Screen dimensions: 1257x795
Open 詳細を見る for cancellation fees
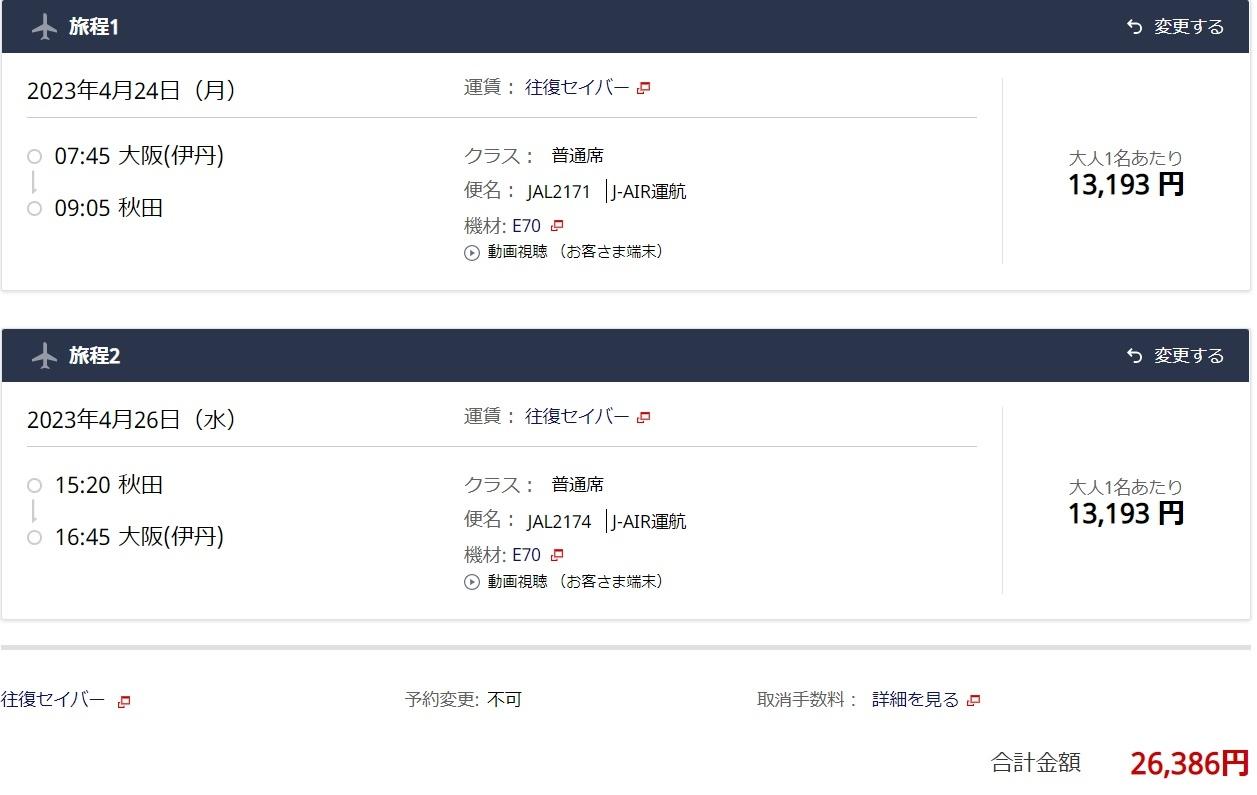coord(915,700)
